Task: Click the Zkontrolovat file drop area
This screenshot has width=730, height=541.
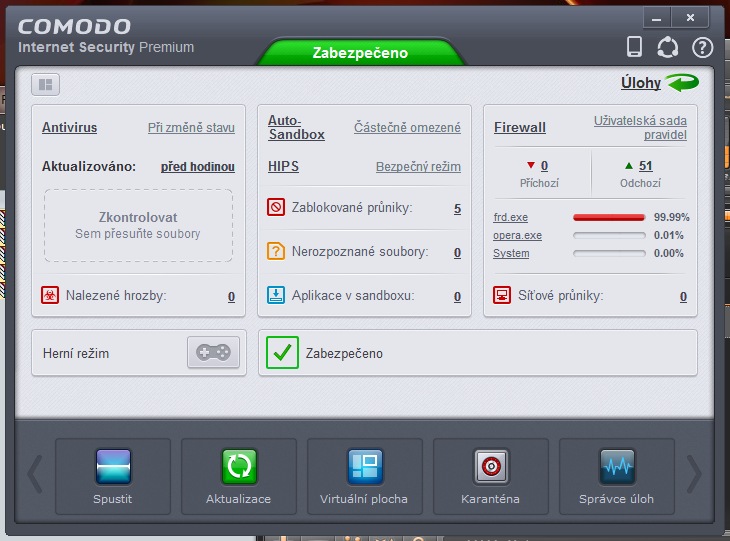Action: point(138,225)
